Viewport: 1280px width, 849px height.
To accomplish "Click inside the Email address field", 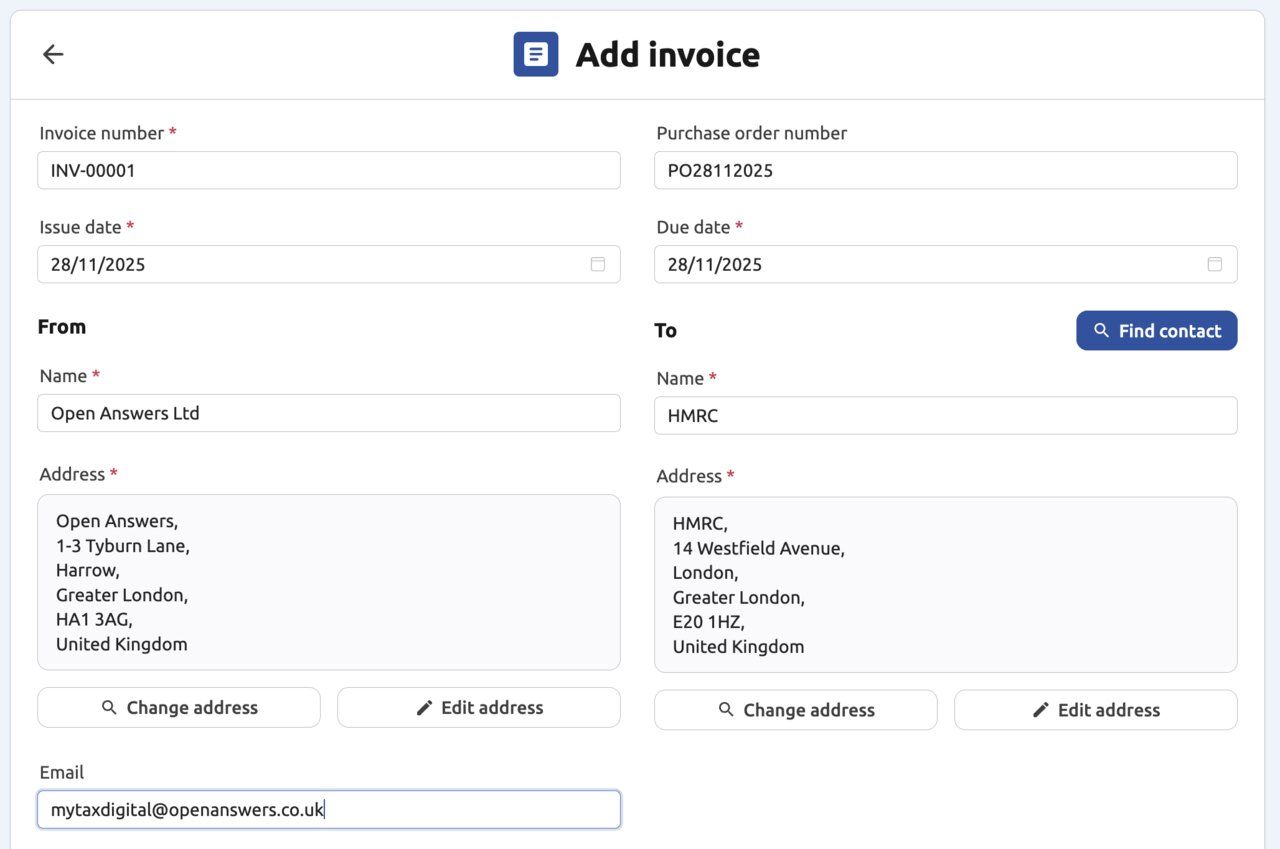I will click(329, 809).
